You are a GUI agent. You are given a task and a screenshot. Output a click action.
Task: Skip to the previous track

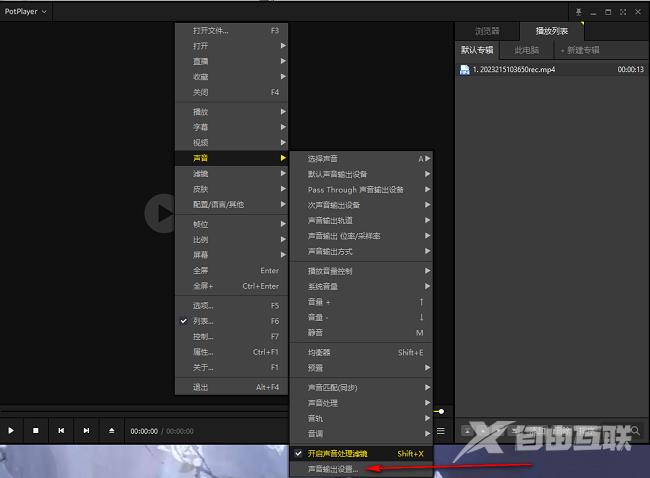point(61,430)
